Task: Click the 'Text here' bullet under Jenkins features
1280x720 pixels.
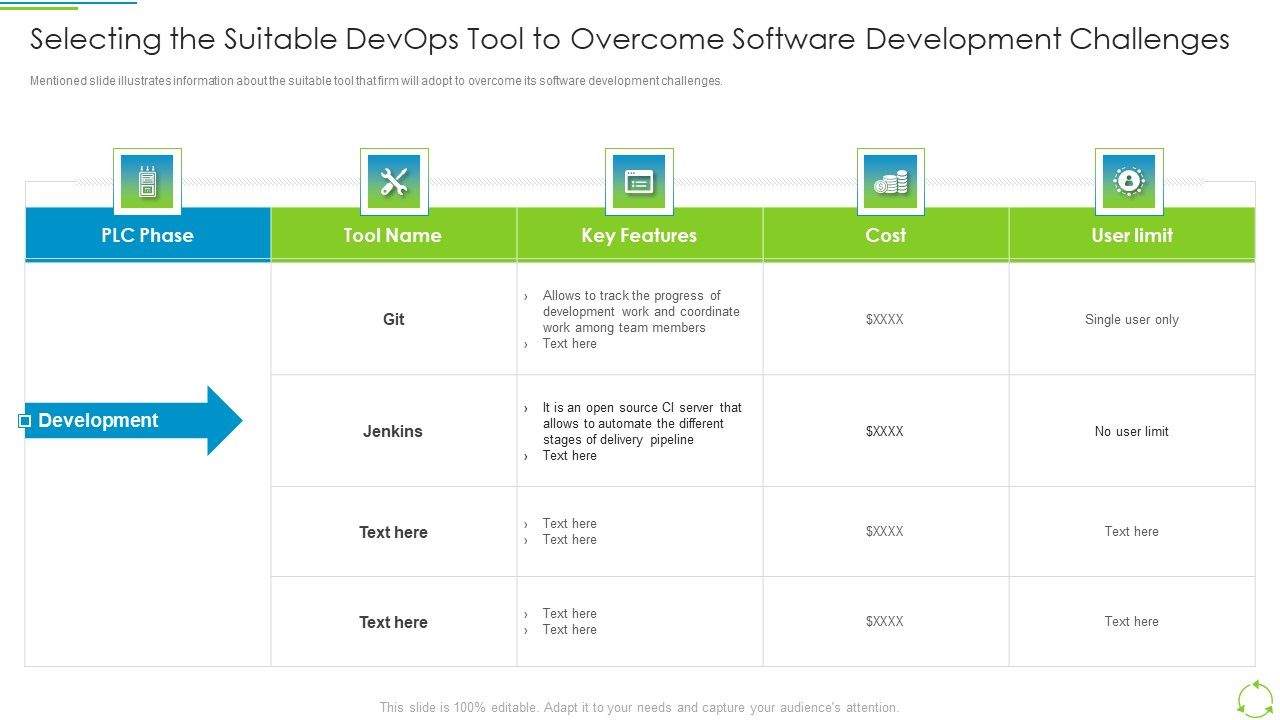Action: (570, 455)
